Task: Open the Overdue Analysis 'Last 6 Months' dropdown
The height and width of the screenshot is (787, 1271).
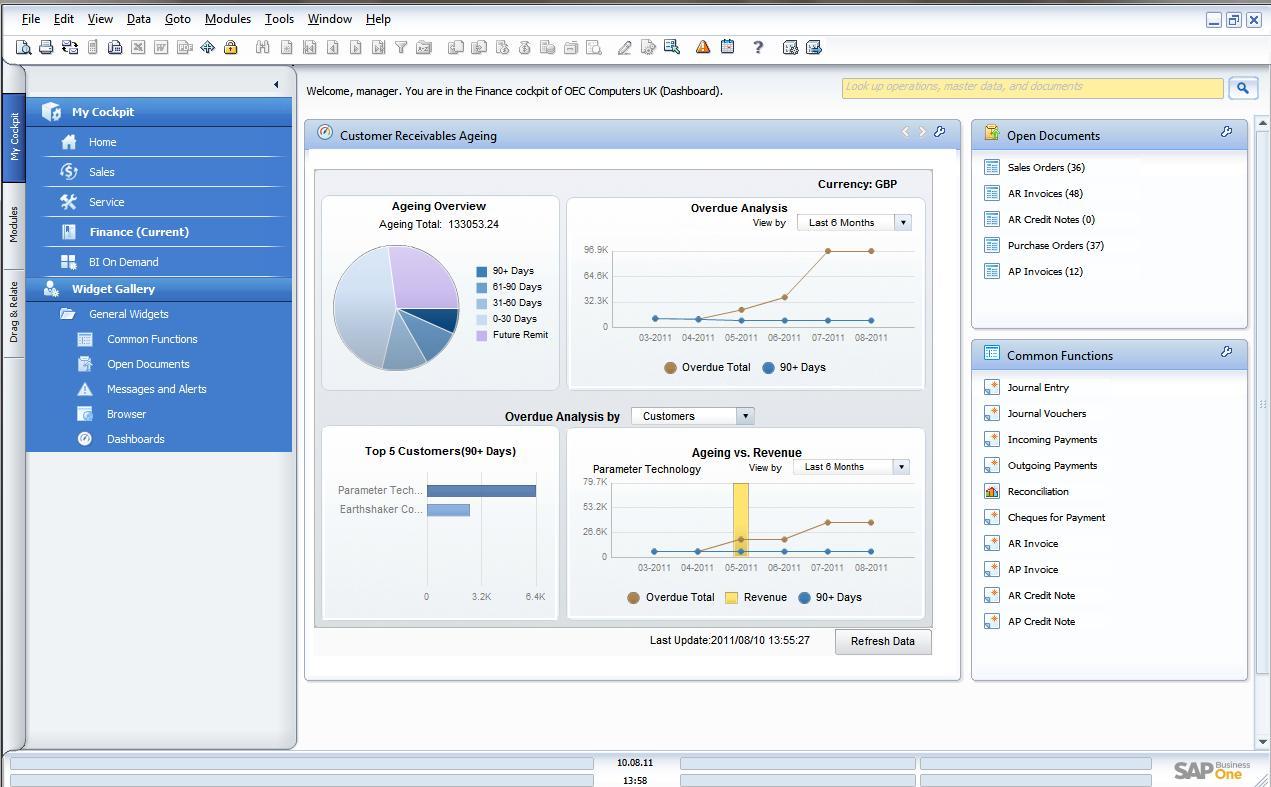Action: point(901,222)
